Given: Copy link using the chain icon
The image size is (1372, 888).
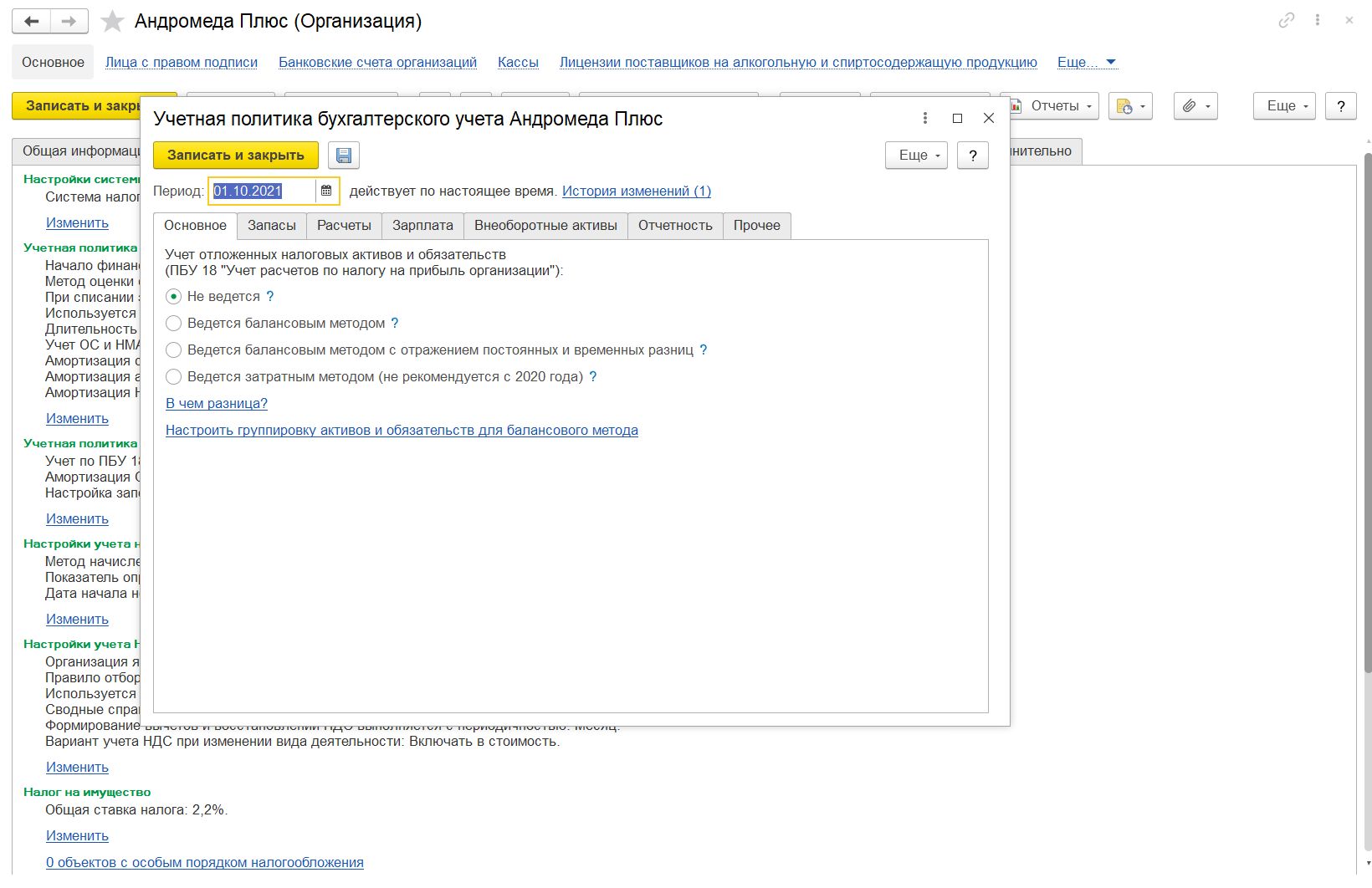Looking at the screenshot, I should click(x=1286, y=21).
